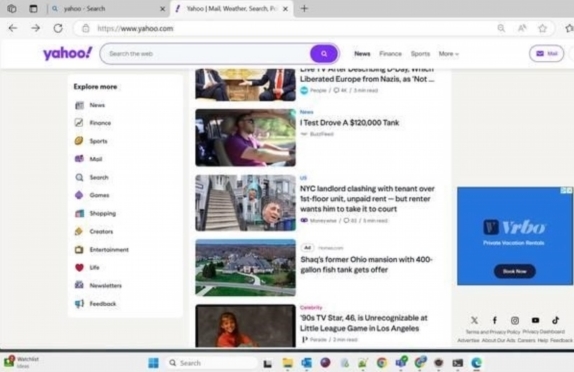Open the $120,000 Tank test drive headline

coord(350,123)
